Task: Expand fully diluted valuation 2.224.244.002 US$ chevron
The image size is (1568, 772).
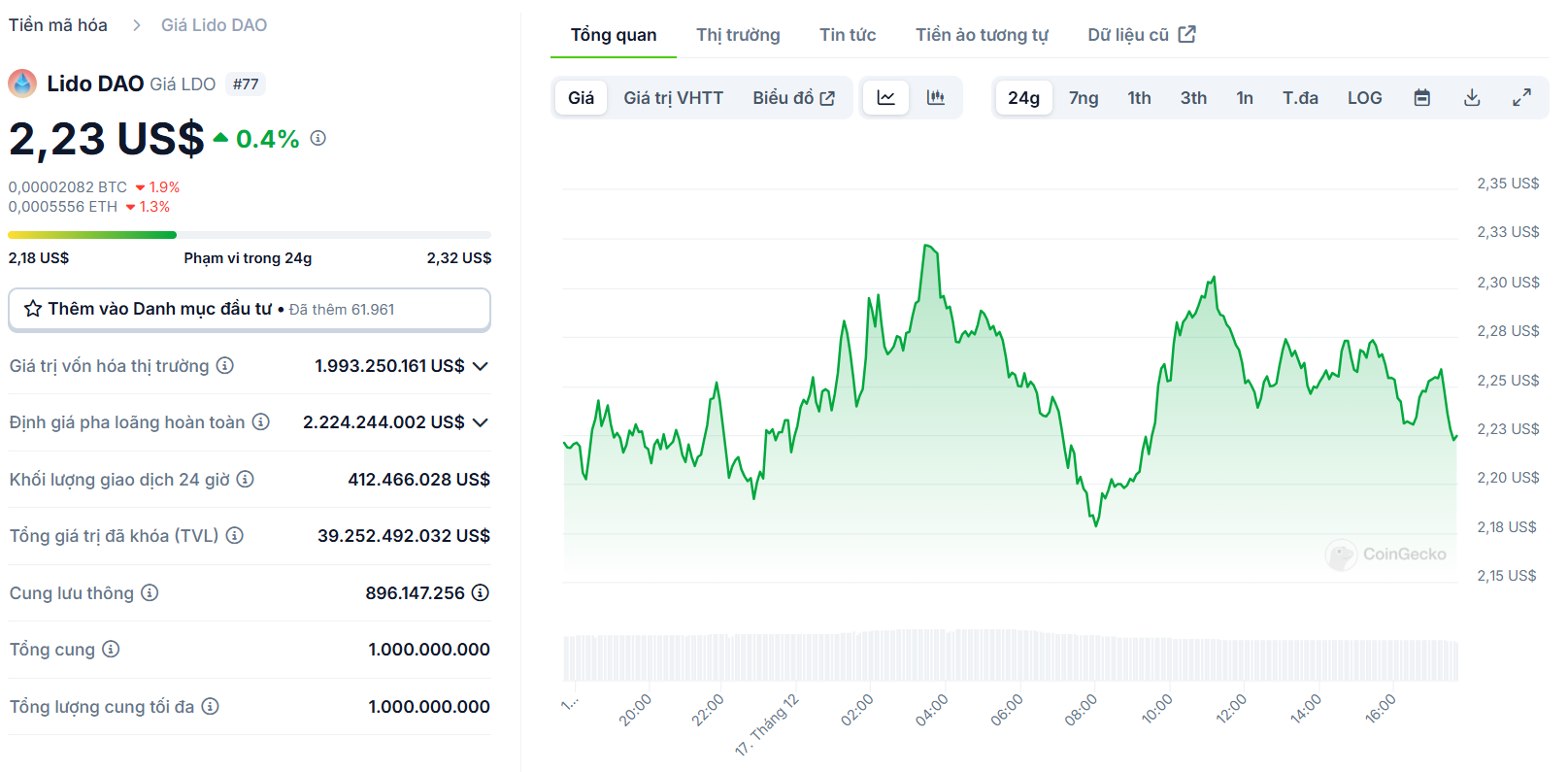Action: tap(481, 422)
